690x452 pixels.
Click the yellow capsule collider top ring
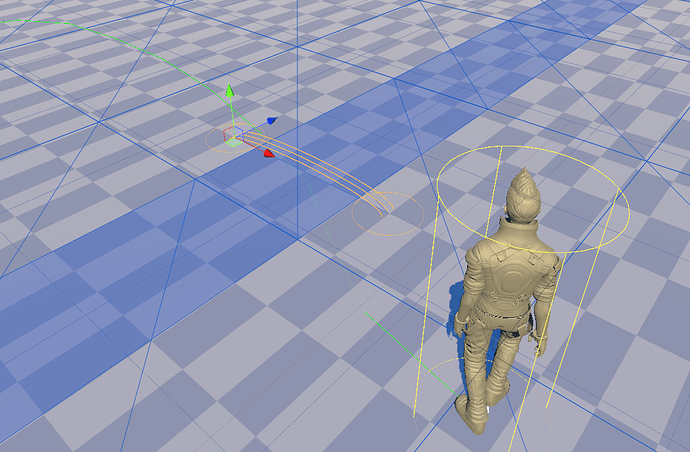point(533,199)
